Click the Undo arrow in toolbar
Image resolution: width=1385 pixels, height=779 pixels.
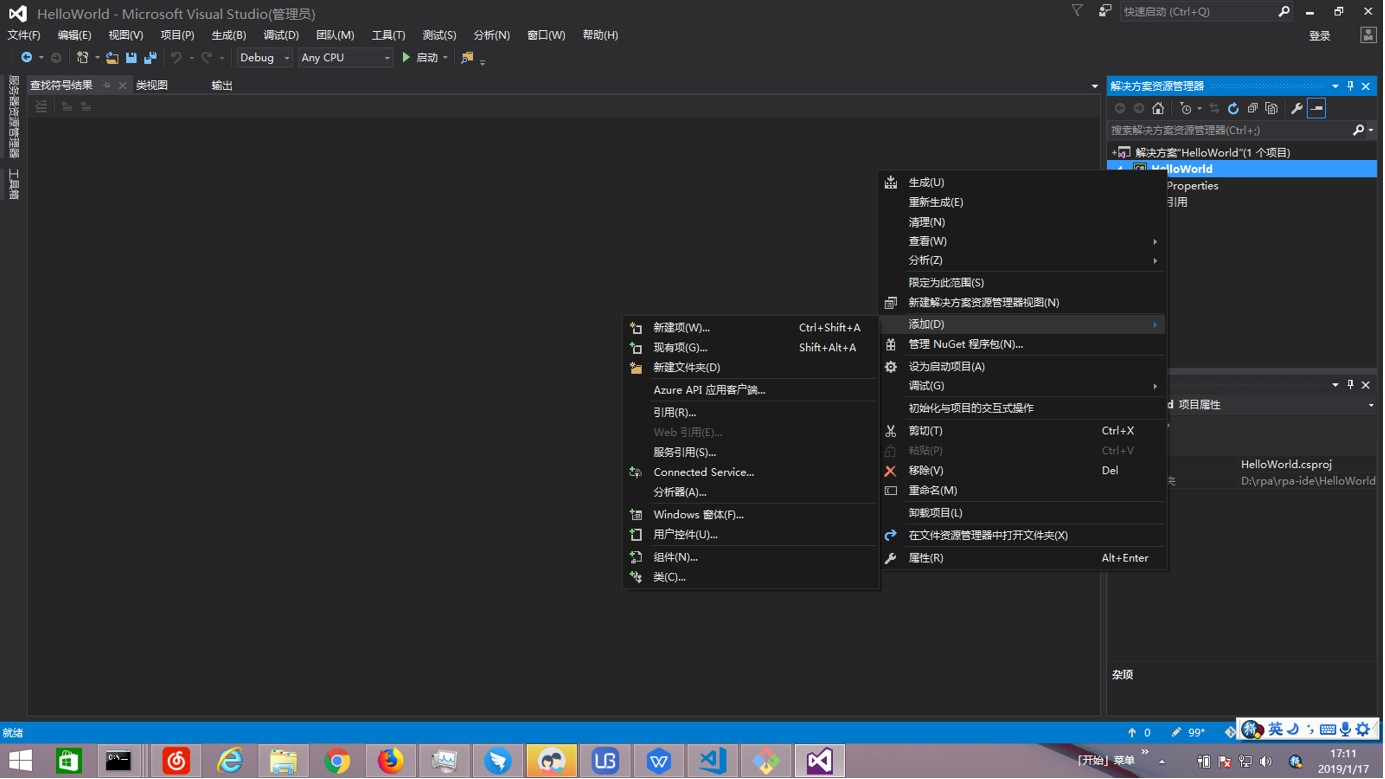pos(176,58)
